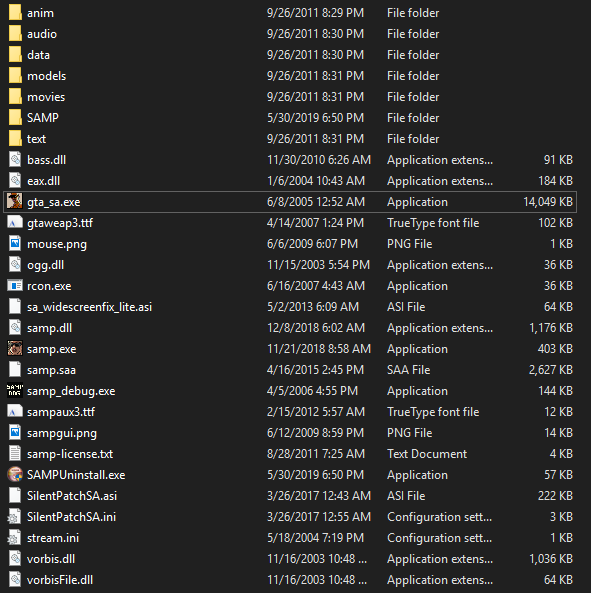The image size is (591, 593).
Task: Click the folder name SAMP
Action: coord(43,118)
